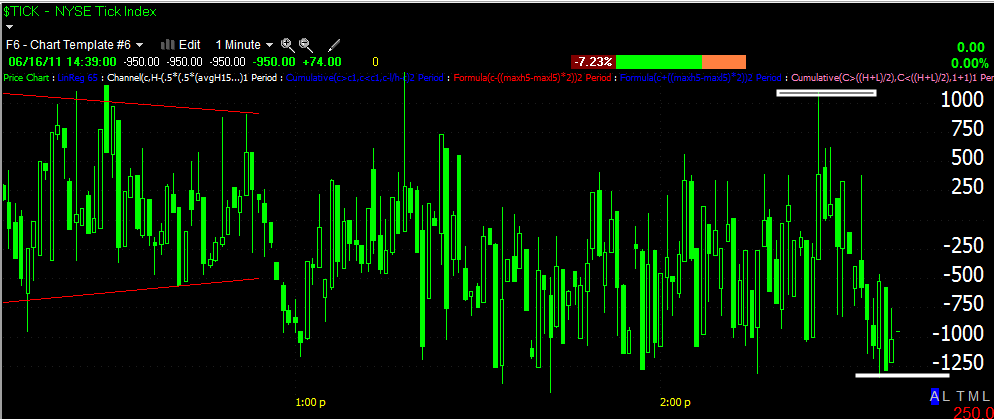This screenshot has width=994, height=419.
Task: Click the yellow 0 value
Action: coord(375,61)
